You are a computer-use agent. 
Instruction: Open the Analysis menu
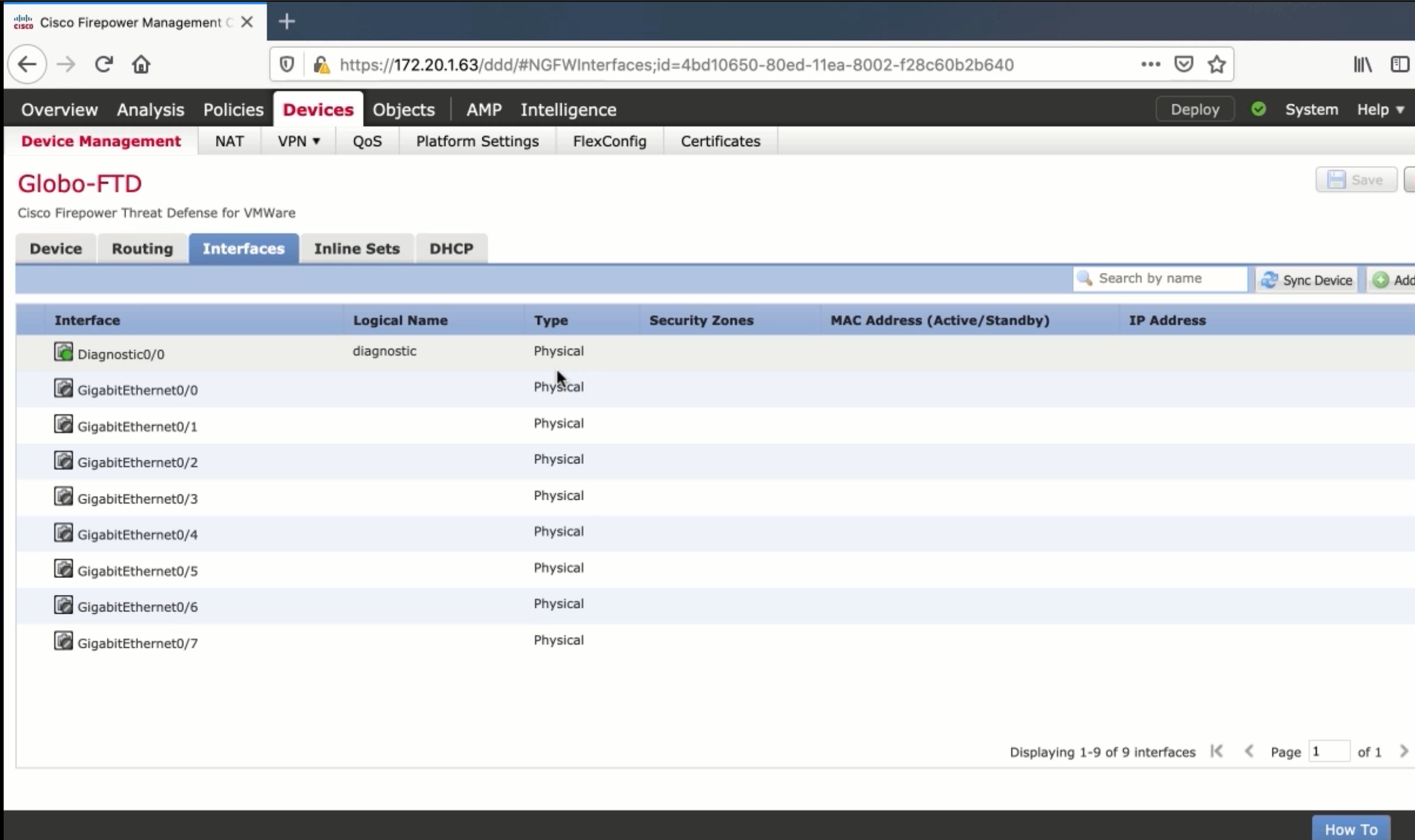[150, 110]
